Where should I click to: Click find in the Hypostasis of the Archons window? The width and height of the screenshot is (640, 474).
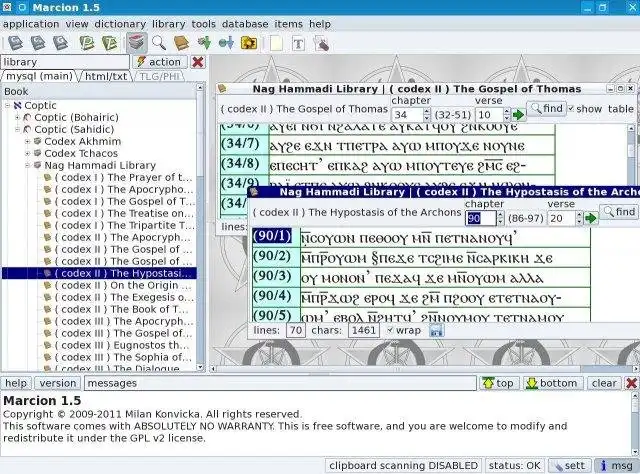coord(619,211)
